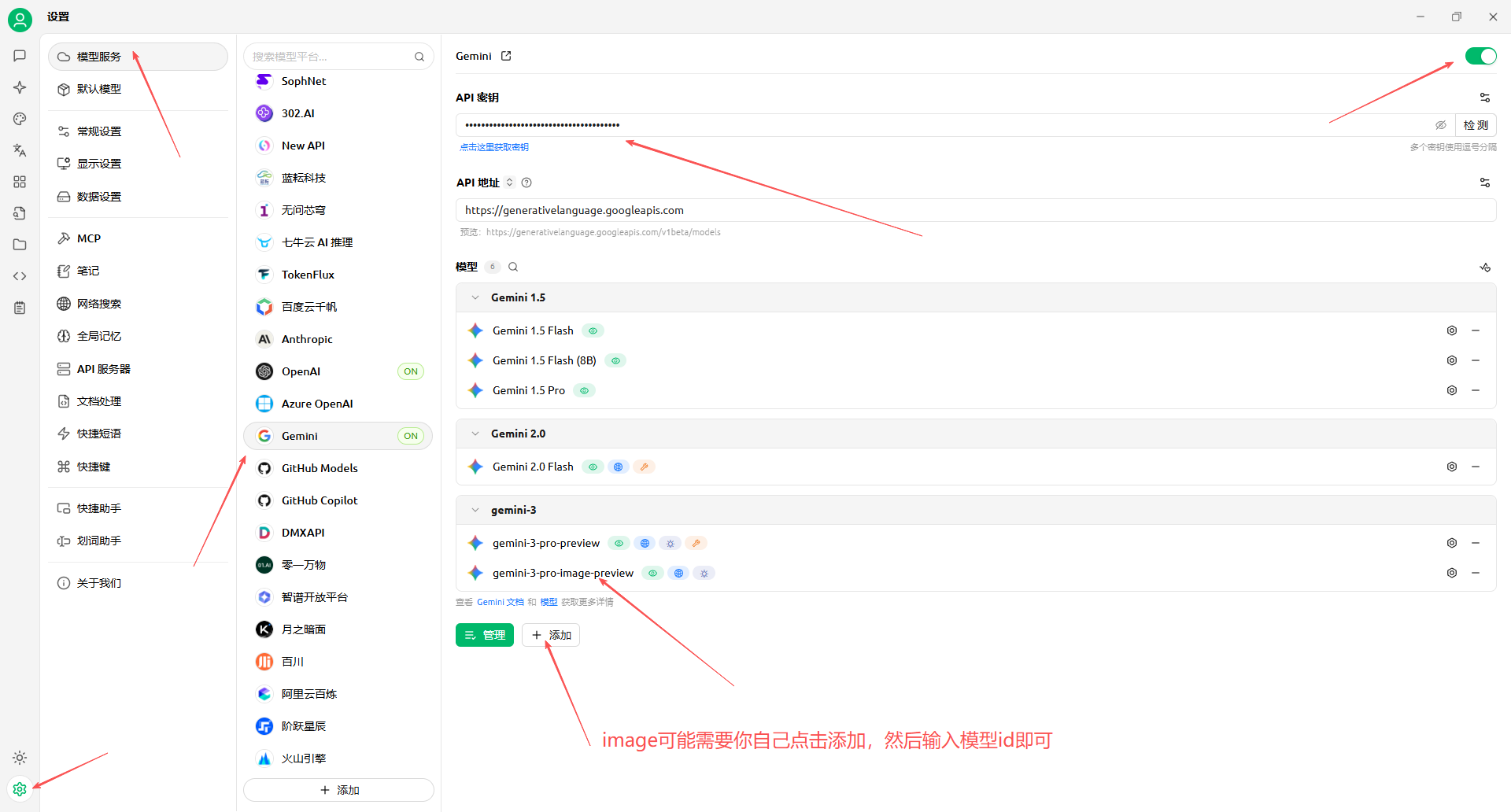Select 302.AI provider in list
The image size is (1511, 812).
[338, 113]
